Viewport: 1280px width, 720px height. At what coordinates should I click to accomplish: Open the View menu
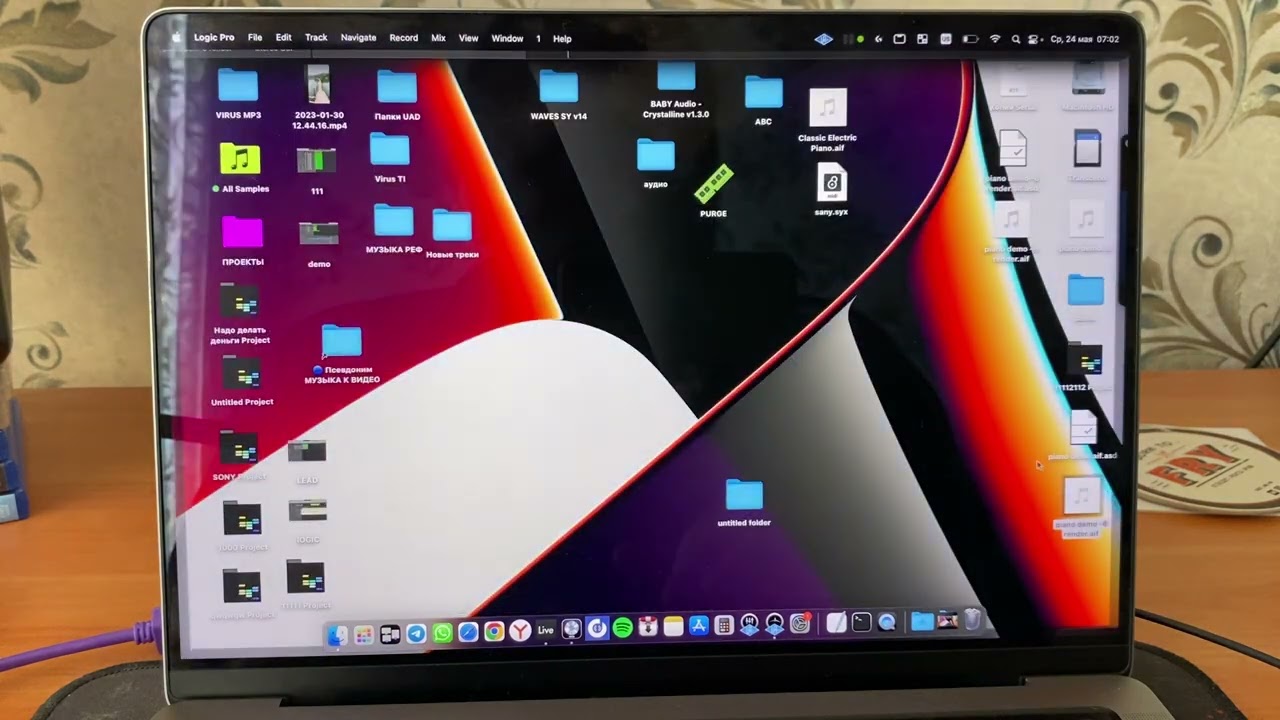(x=468, y=38)
